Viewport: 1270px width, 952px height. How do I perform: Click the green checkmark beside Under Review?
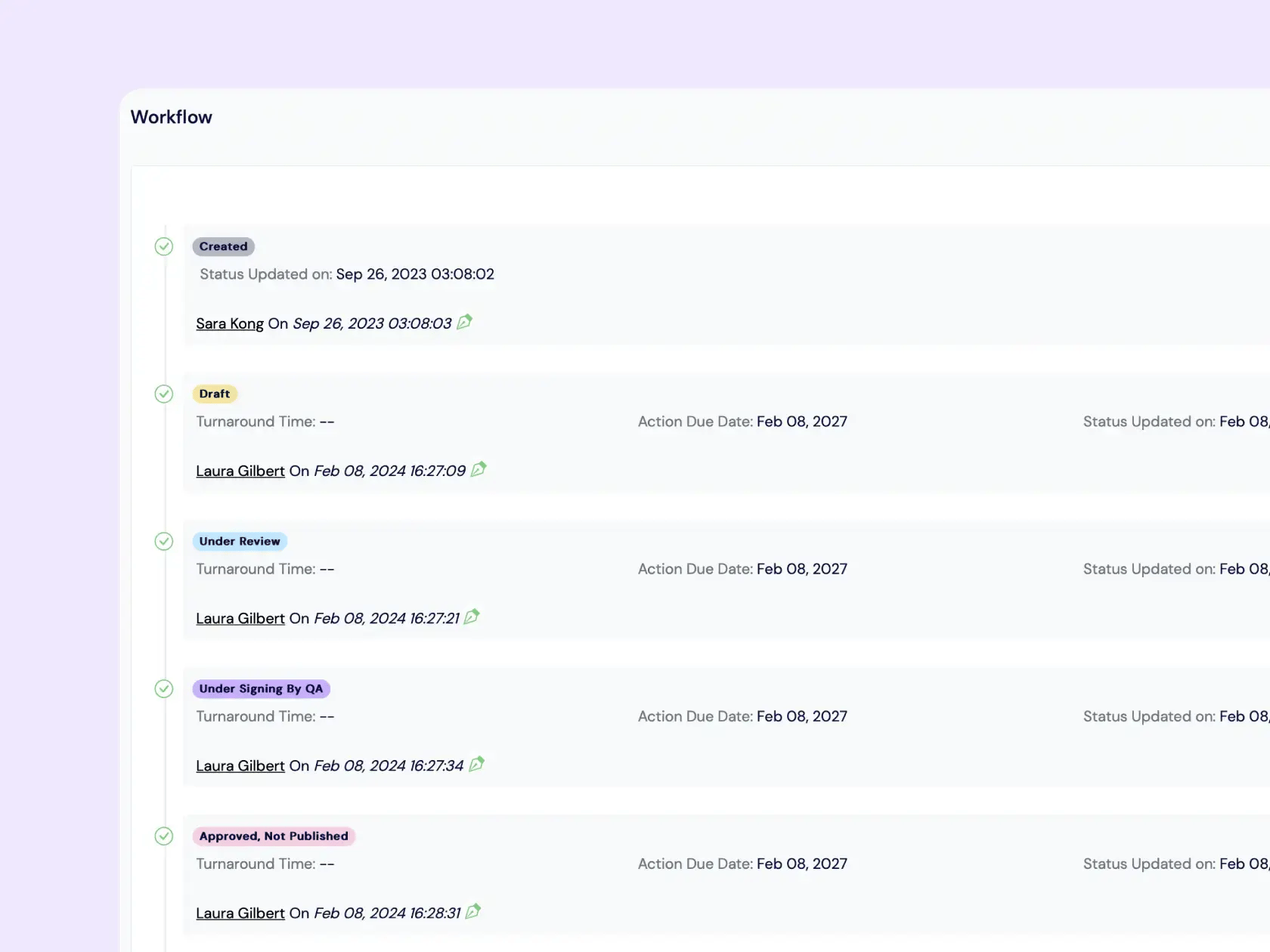[x=164, y=541]
